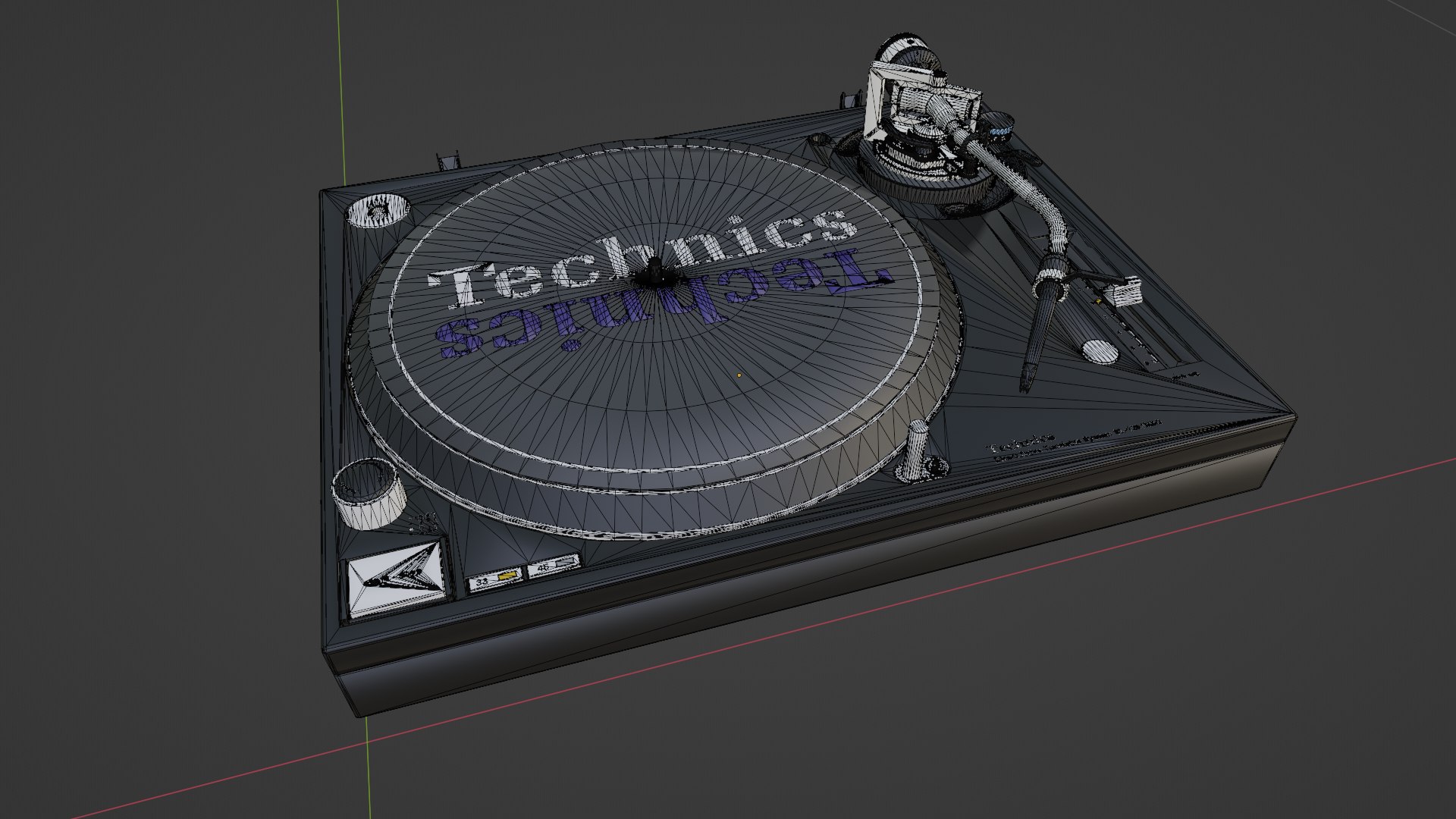Image resolution: width=1456 pixels, height=819 pixels.
Task: Click the white round cap beside the pitch slider
Action: pos(1100,351)
